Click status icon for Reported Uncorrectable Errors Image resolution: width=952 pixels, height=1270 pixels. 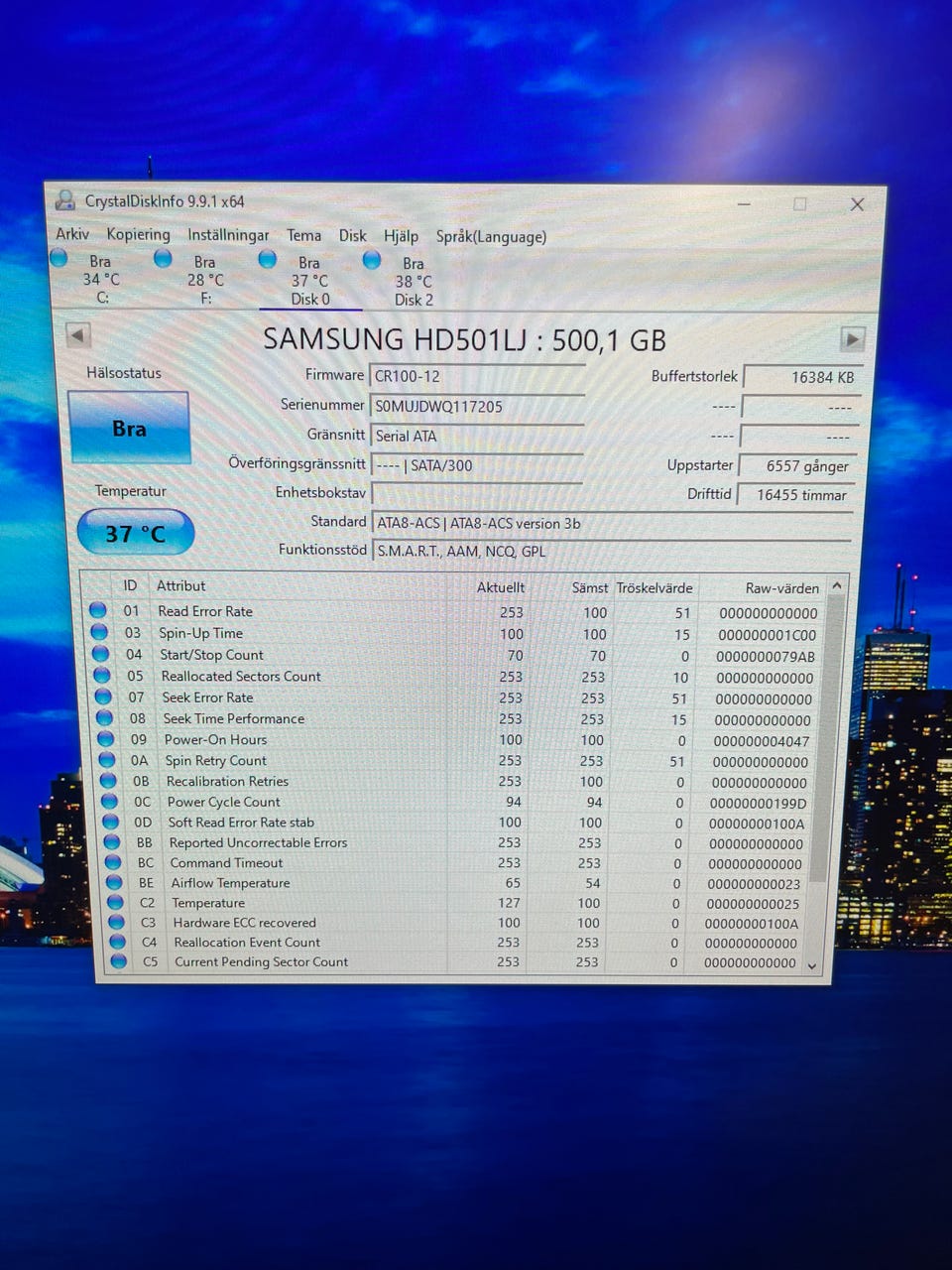tap(112, 842)
